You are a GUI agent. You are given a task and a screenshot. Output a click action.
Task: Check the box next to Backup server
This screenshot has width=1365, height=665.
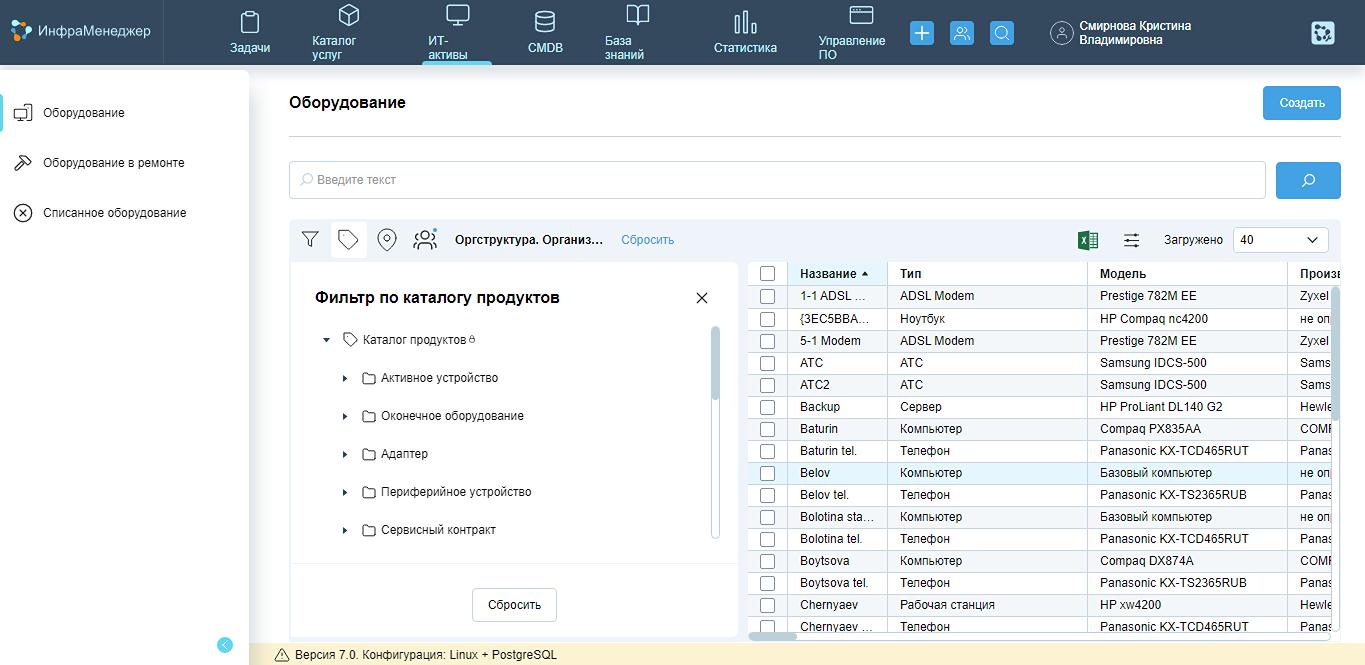tap(767, 407)
